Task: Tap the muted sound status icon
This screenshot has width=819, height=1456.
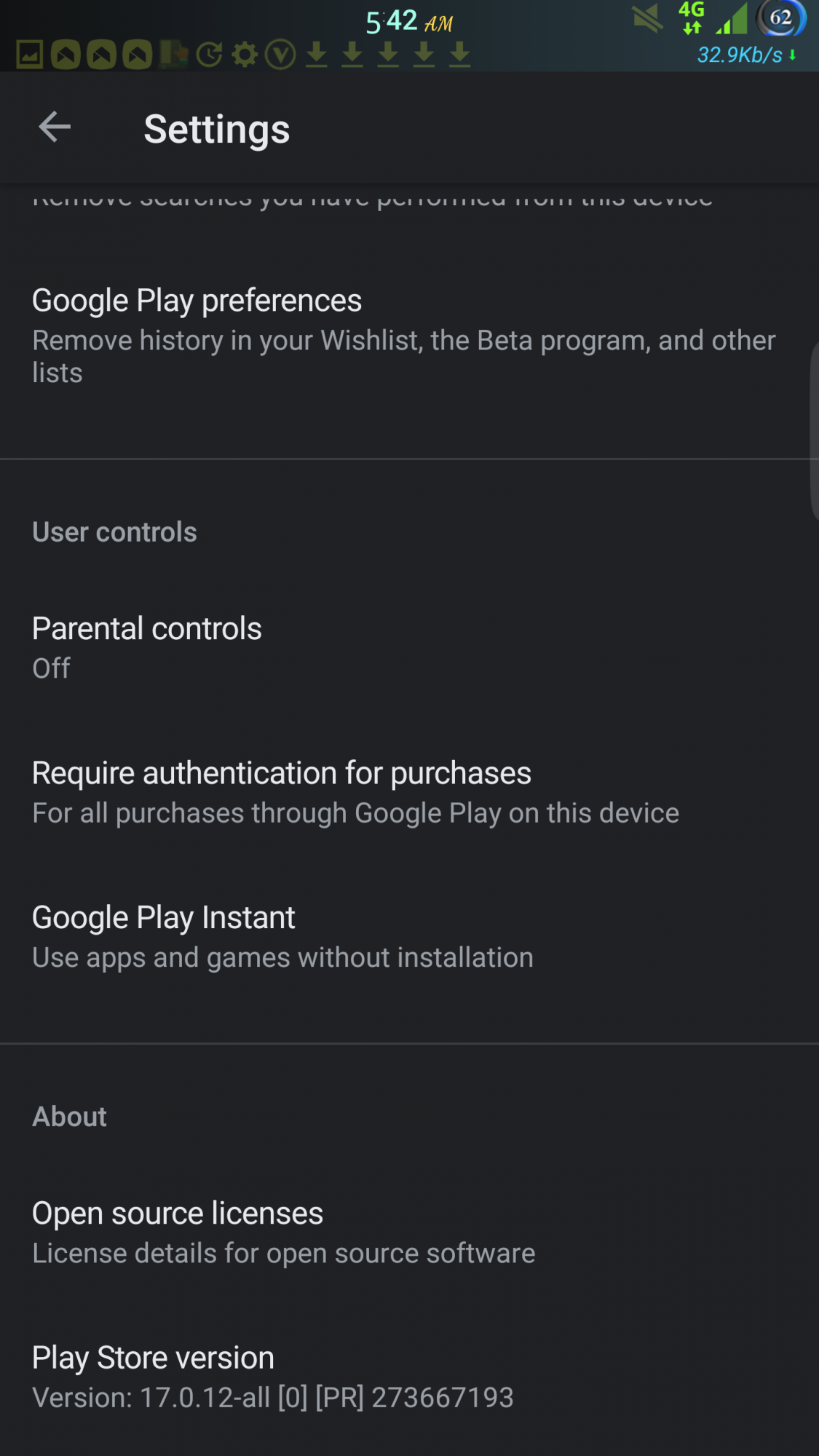Action: click(647, 19)
